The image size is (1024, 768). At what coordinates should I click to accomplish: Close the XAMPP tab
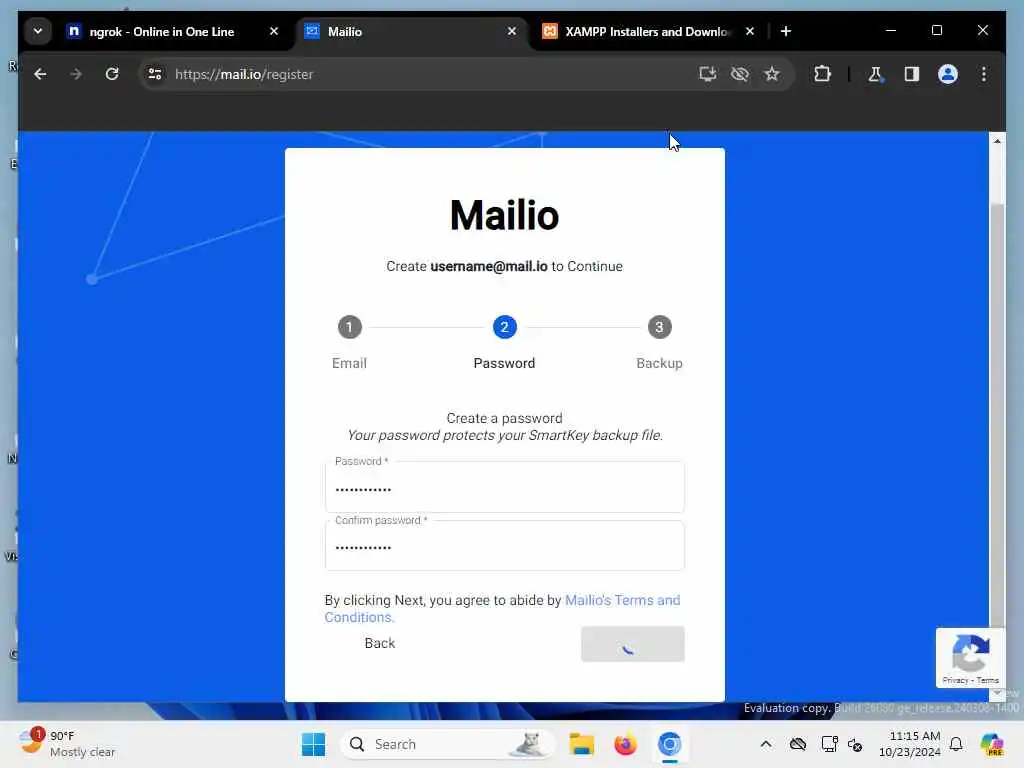click(x=750, y=31)
